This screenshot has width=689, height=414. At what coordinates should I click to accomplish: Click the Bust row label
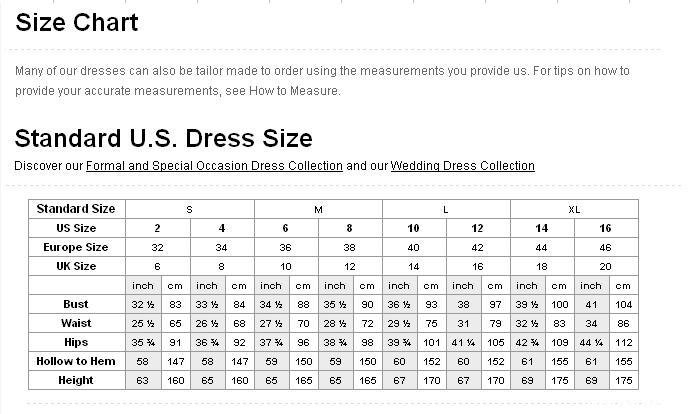pos(77,304)
